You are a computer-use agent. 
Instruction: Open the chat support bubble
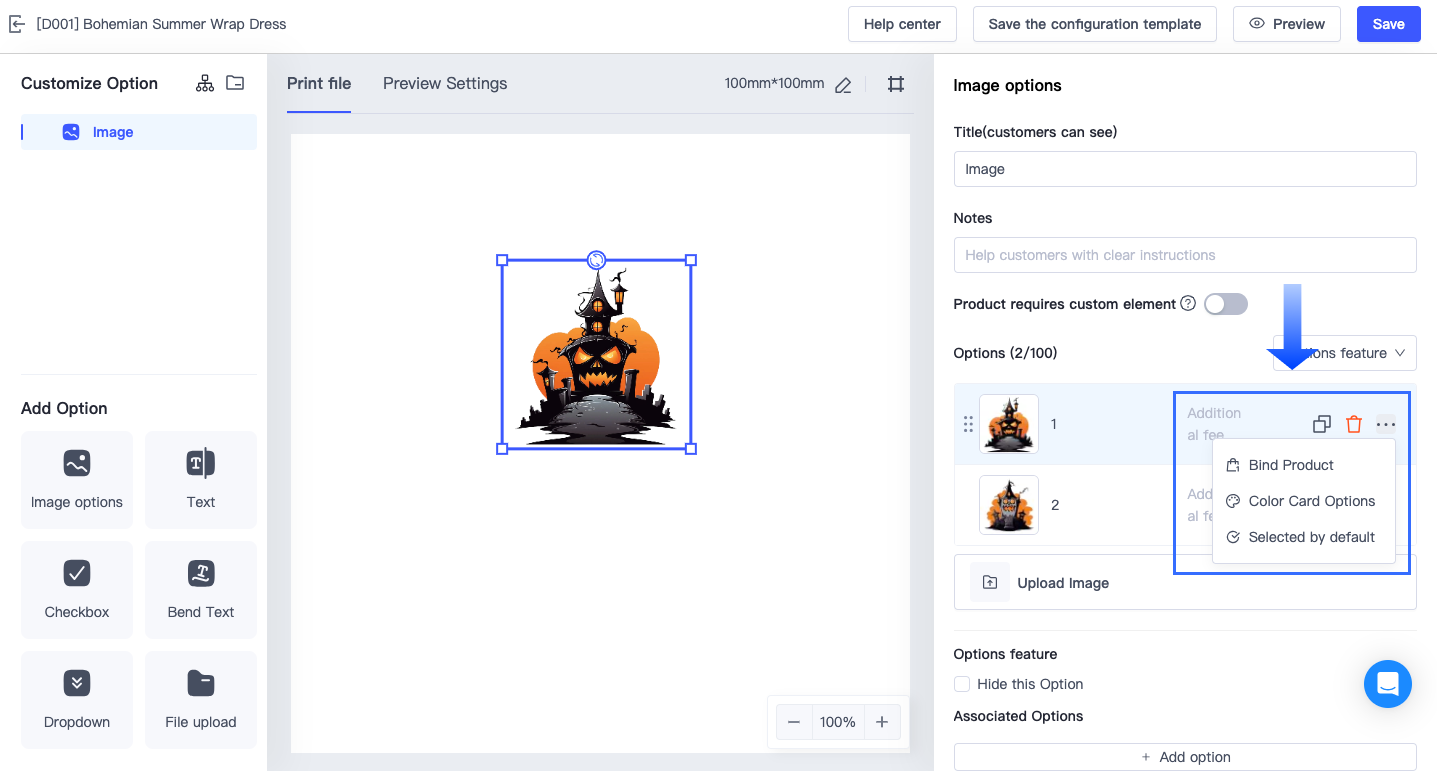[x=1387, y=684]
